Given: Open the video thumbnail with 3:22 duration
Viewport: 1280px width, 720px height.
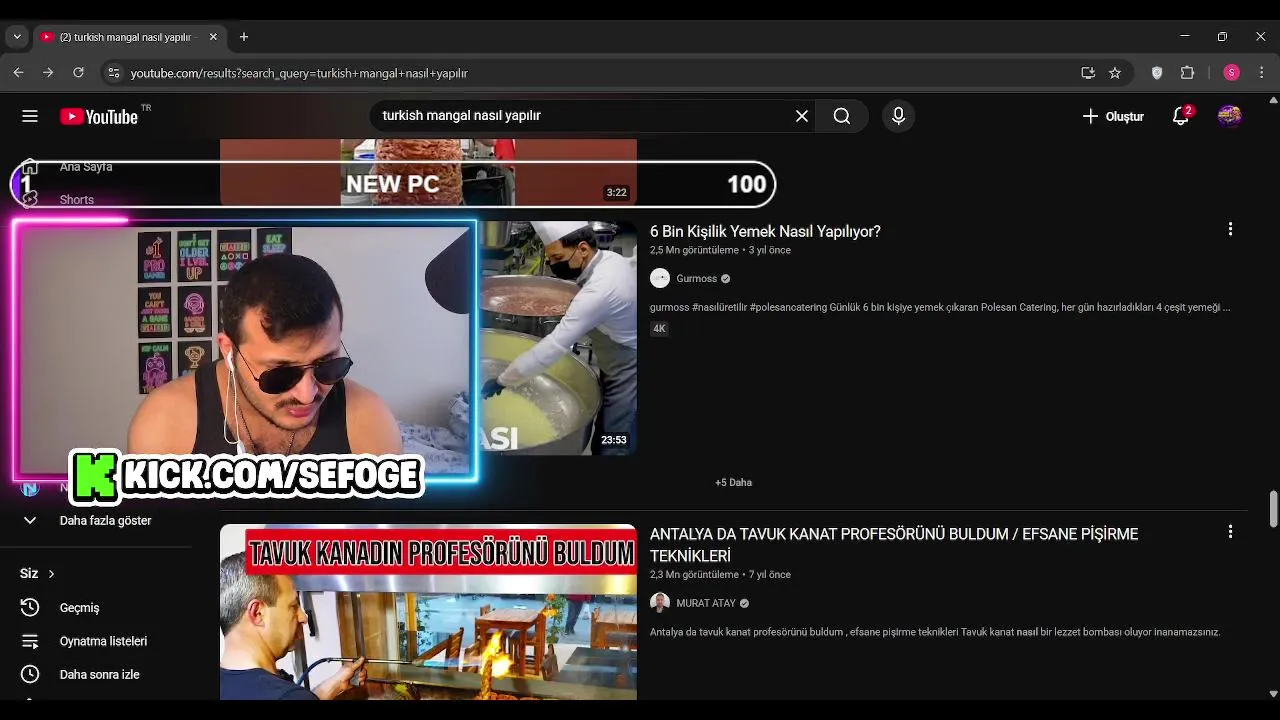Looking at the screenshot, I should pos(428,172).
